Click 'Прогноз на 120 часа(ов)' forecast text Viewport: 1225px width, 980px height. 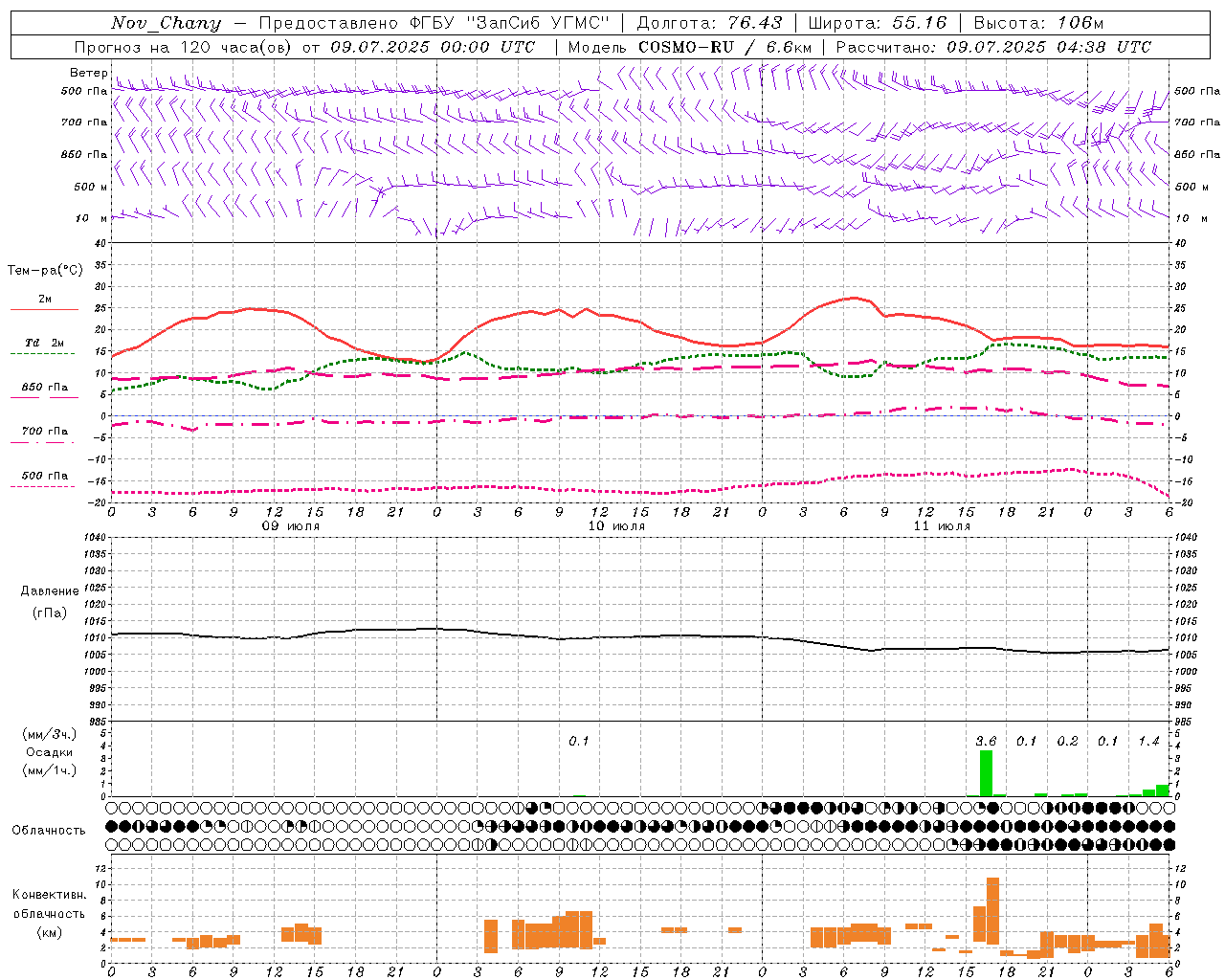pos(184,47)
